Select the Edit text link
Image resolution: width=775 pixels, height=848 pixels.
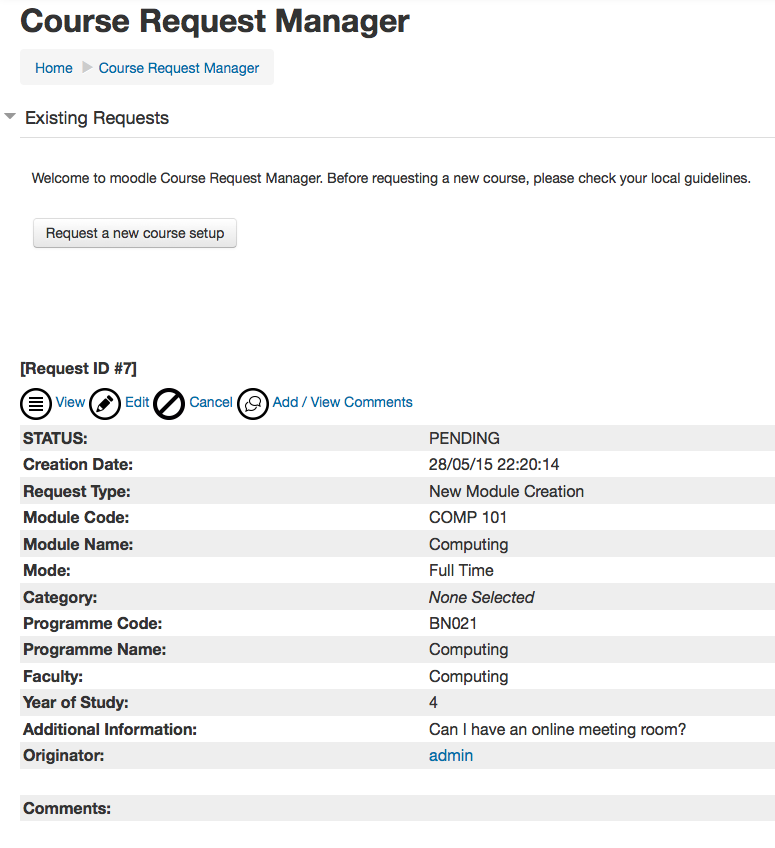(137, 402)
